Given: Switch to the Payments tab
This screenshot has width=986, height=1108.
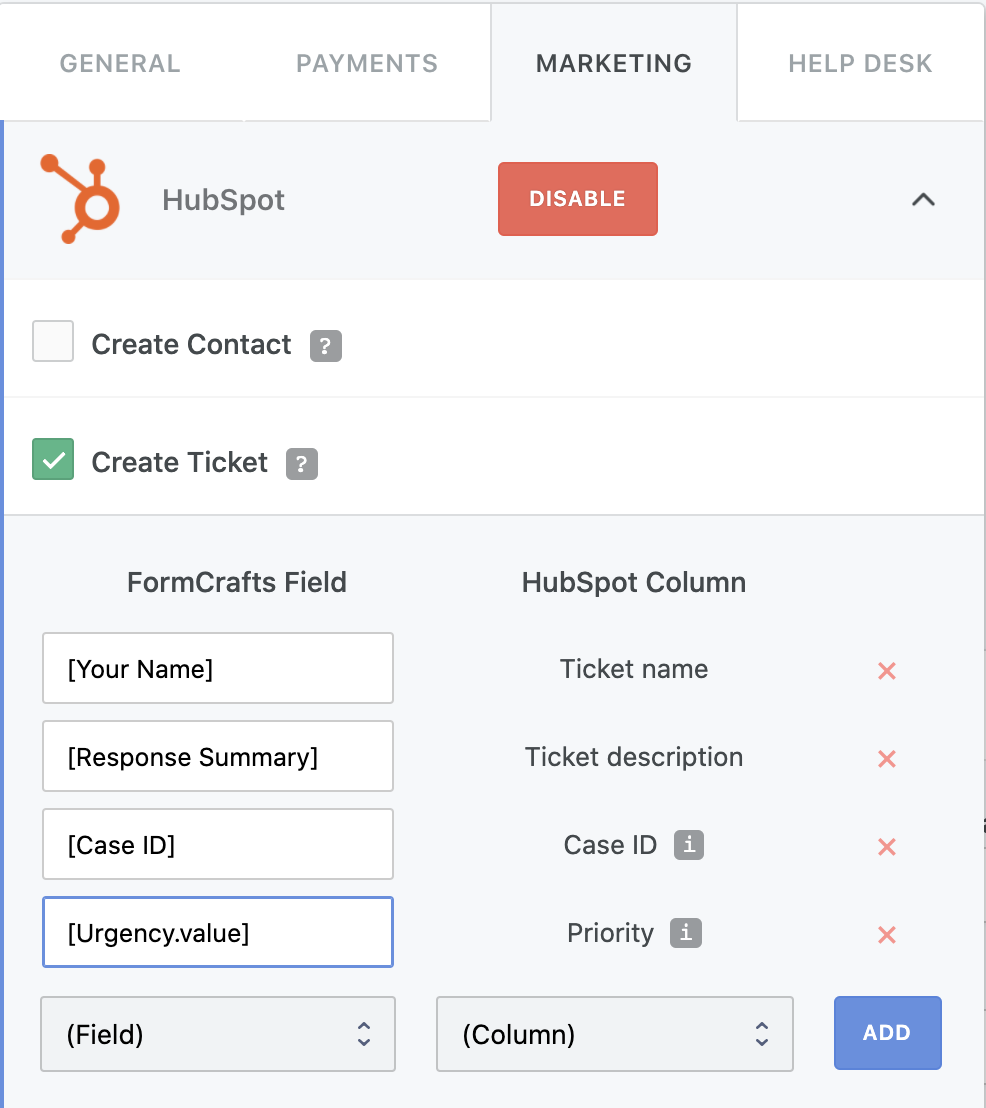Looking at the screenshot, I should (x=367, y=64).
